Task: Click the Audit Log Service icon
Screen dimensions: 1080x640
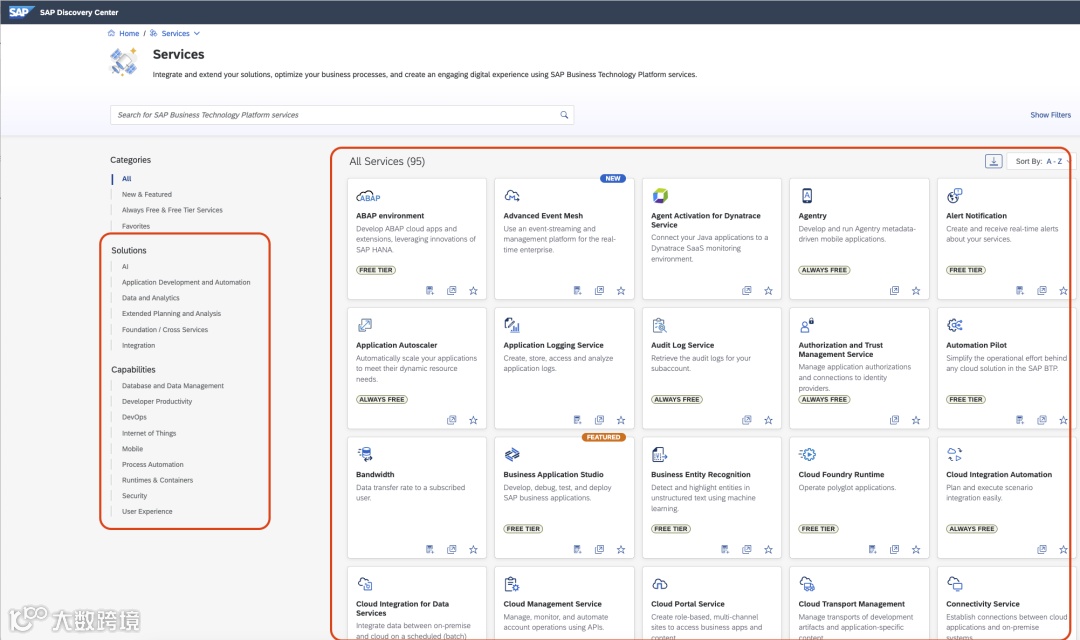Action: (x=659, y=325)
